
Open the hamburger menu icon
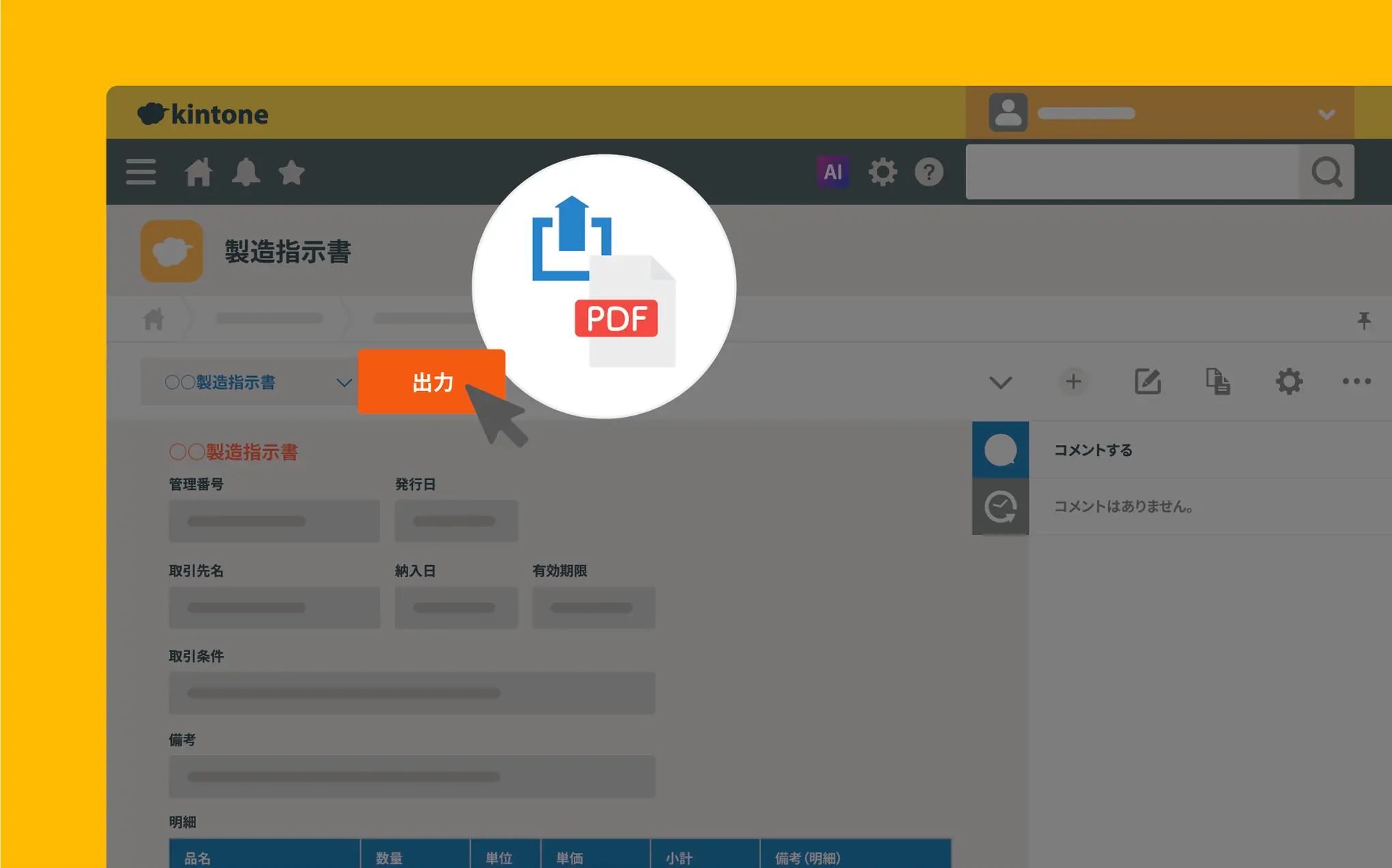click(x=141, y=172)
